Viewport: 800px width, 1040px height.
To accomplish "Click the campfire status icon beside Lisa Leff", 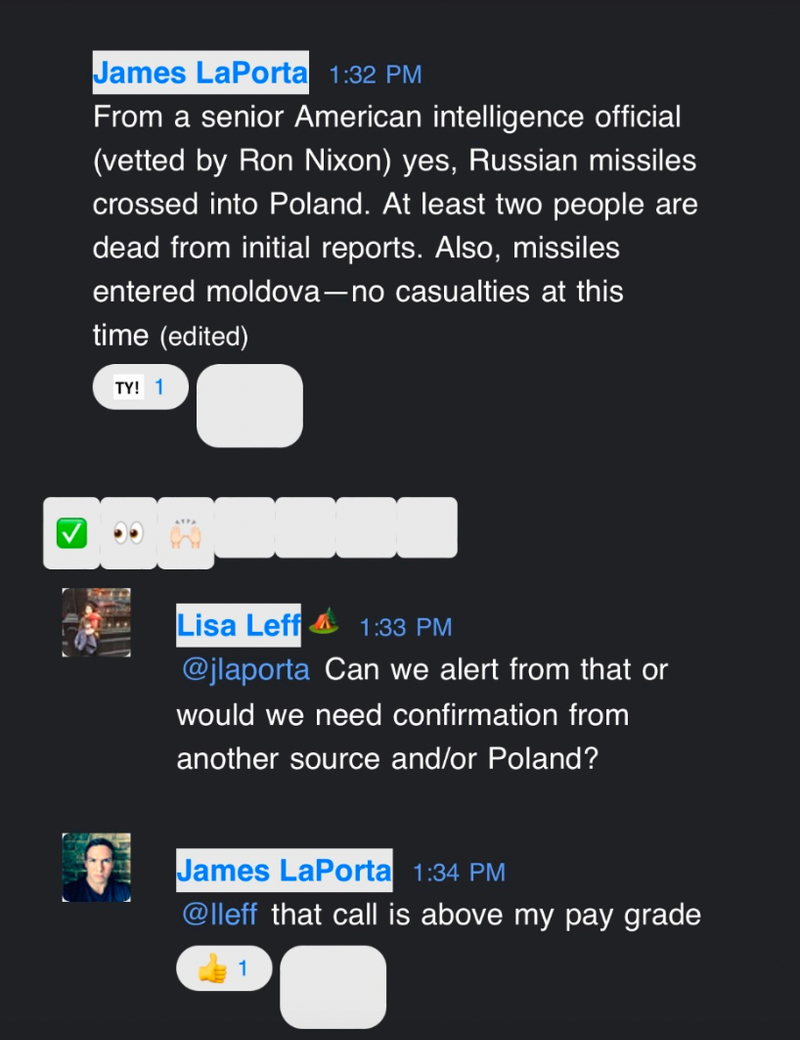I will click(322, 623).
